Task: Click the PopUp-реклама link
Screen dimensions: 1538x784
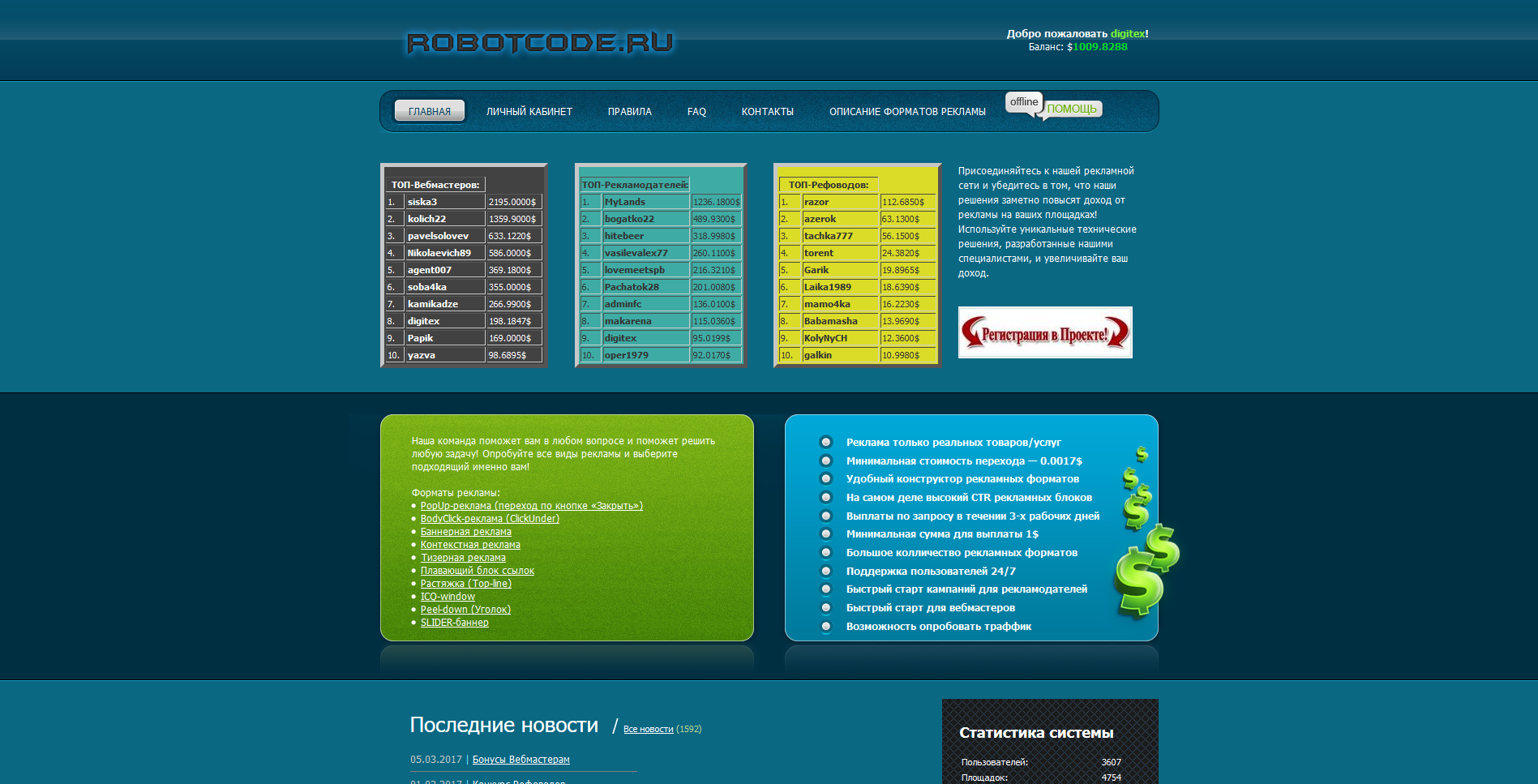Action: pos(531,506)
